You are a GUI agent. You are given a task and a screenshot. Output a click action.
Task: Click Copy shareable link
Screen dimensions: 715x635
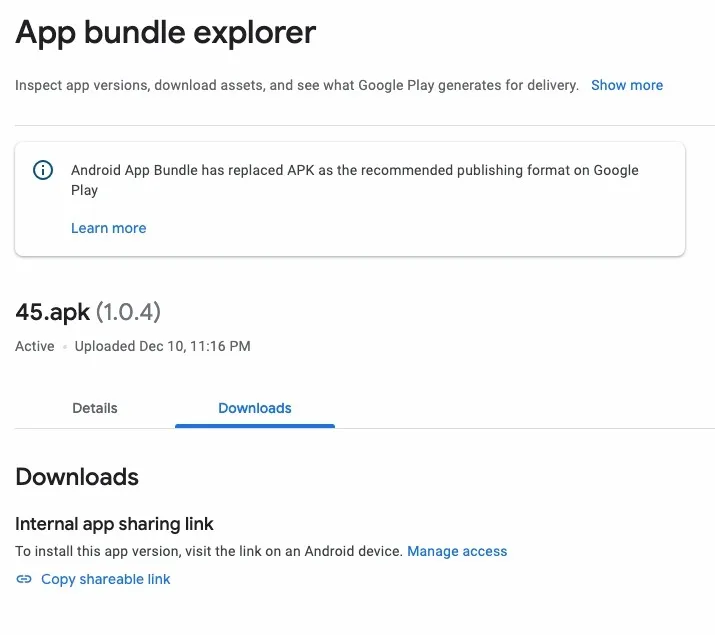click(105, 579)
